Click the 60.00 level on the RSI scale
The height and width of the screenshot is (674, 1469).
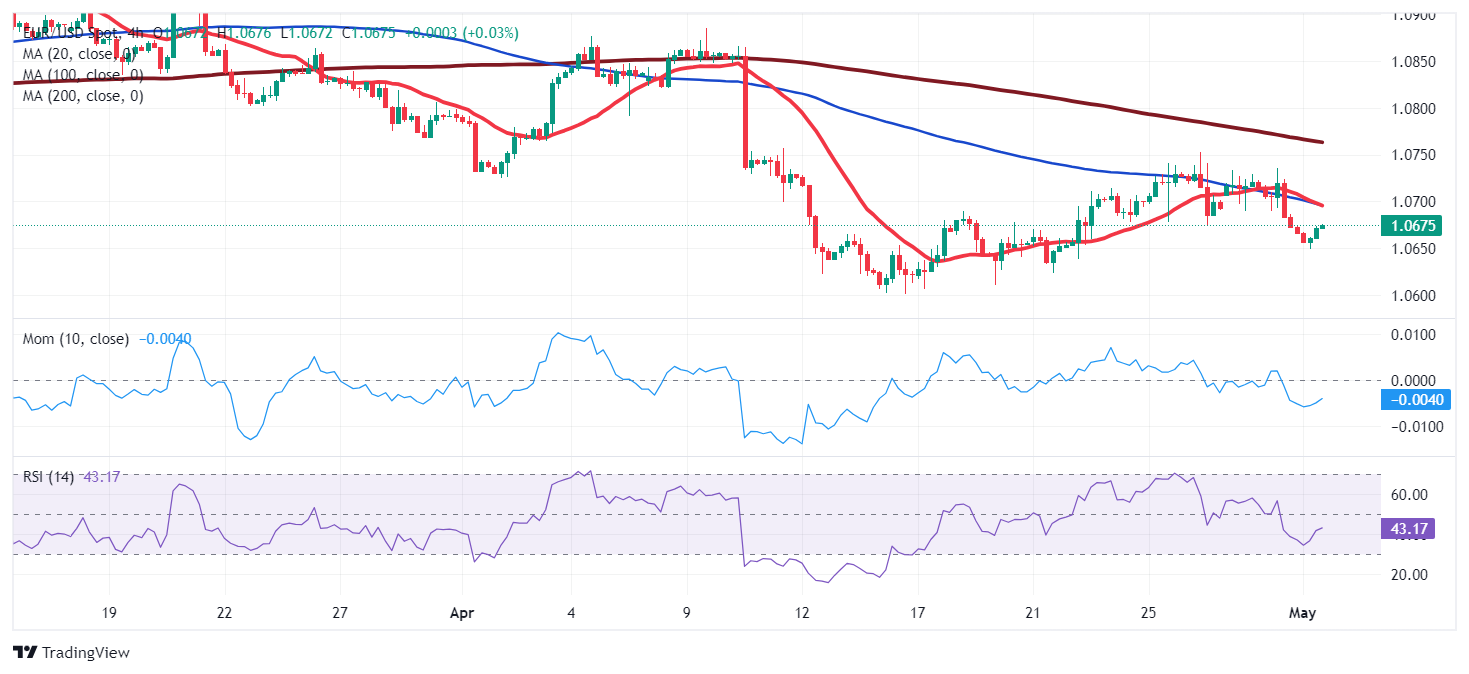(x=1410, y=495)
